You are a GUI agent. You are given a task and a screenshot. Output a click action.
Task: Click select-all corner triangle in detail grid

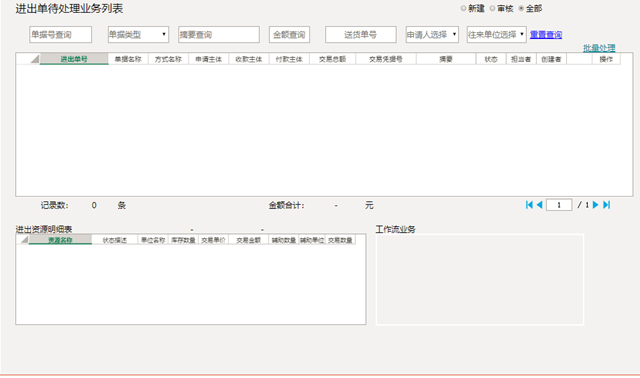pyautogui.click(x=24, y=240)
